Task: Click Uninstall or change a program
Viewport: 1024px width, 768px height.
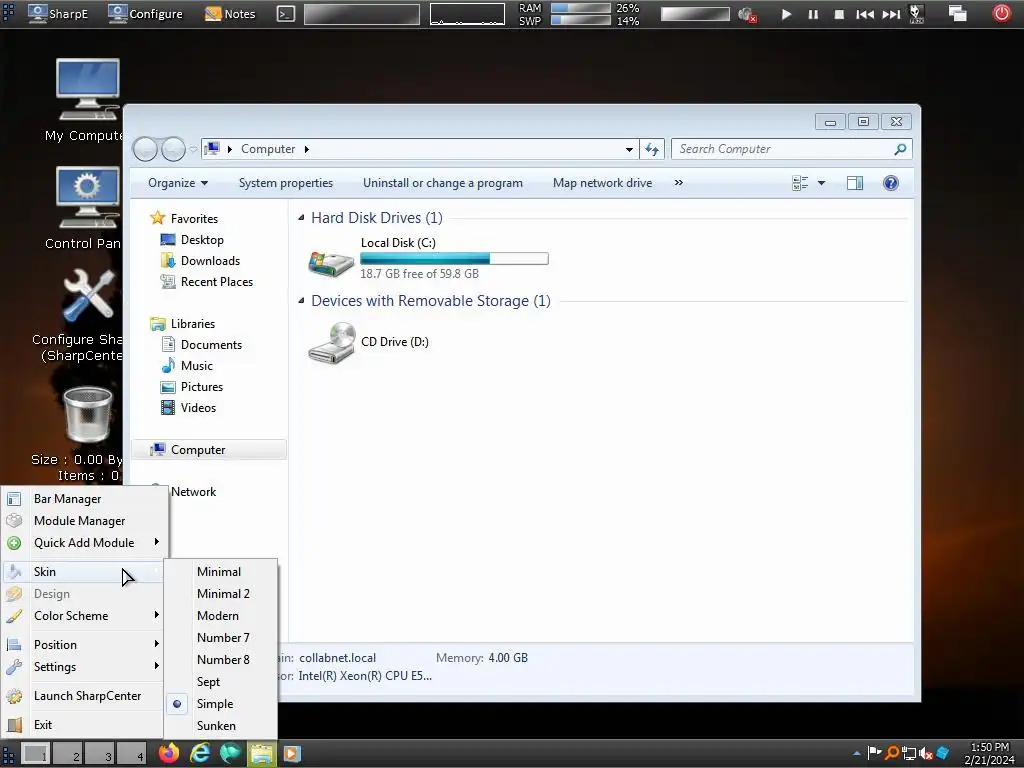Action: [443, 183]
